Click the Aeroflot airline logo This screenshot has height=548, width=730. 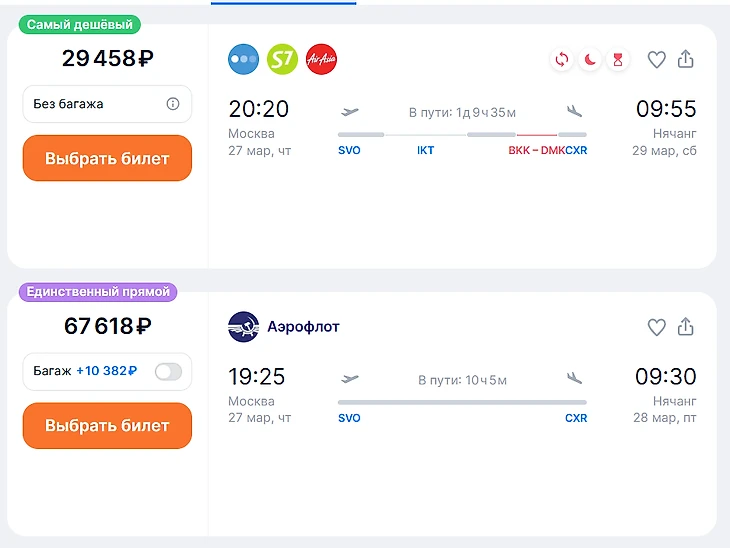tap(244, 327)
